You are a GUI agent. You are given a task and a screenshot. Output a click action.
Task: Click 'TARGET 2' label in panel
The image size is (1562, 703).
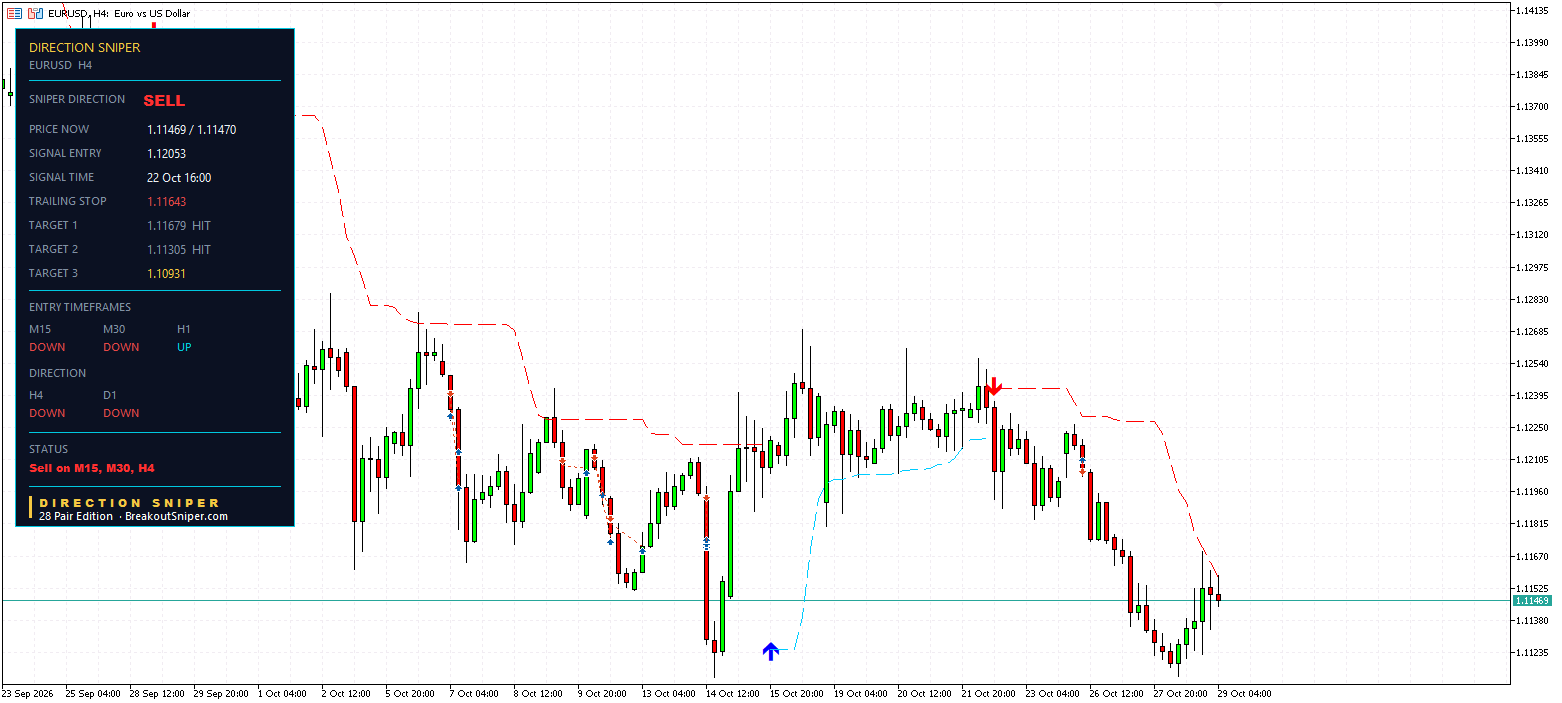[x=53, y=249]
